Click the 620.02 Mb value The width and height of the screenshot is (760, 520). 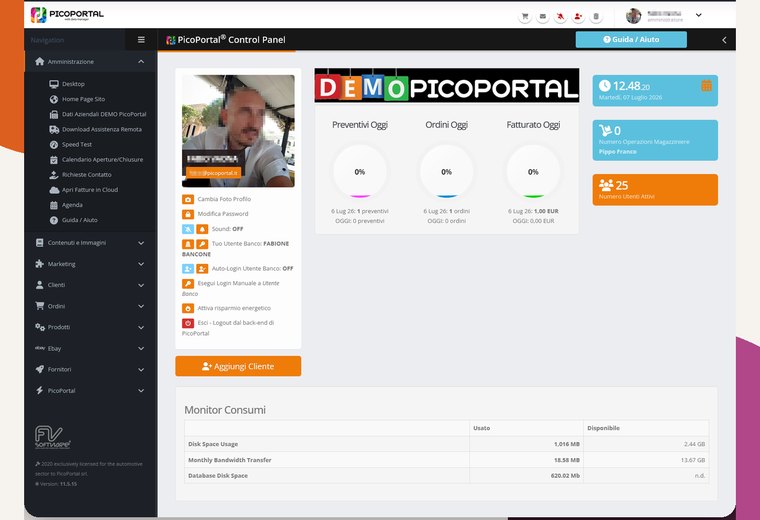(565, 476)
